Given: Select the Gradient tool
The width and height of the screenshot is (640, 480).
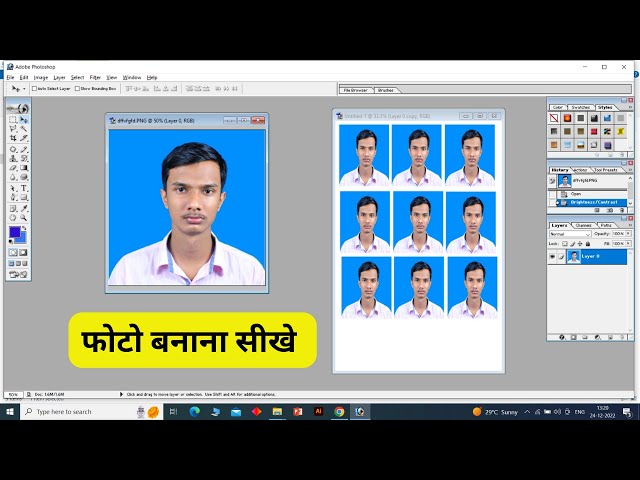Looking at the screenshot, I should (24, 168).
